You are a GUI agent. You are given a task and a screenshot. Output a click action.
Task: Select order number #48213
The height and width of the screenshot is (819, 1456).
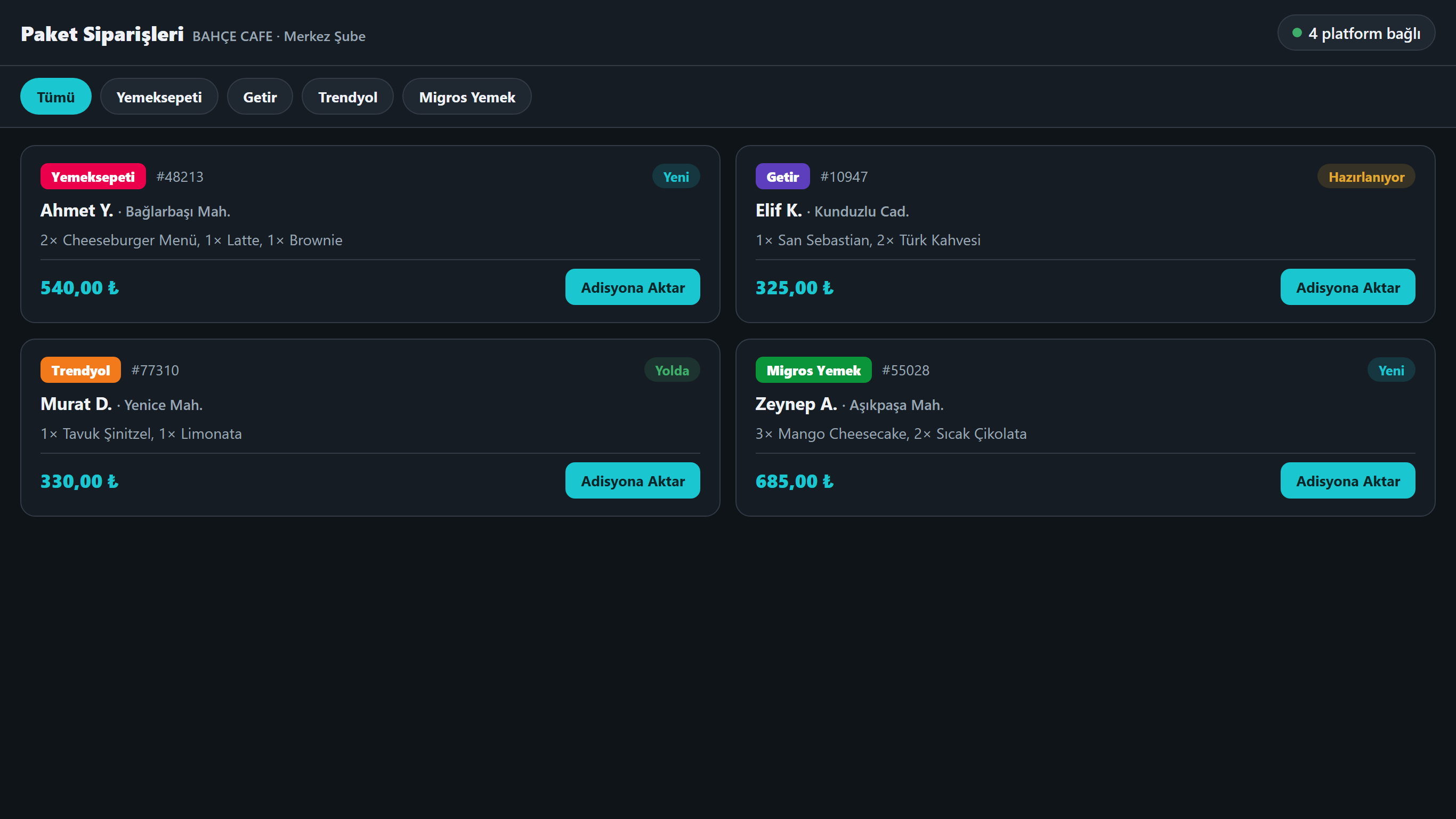tap(180, 176)
